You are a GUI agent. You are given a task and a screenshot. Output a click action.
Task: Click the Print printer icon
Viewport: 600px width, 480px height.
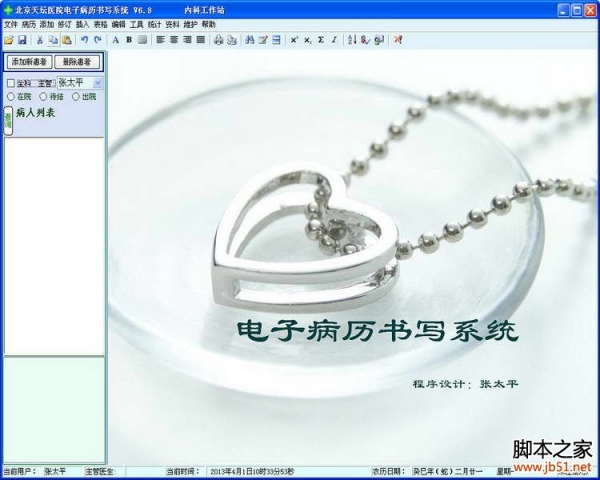click(x=218, y=40)
